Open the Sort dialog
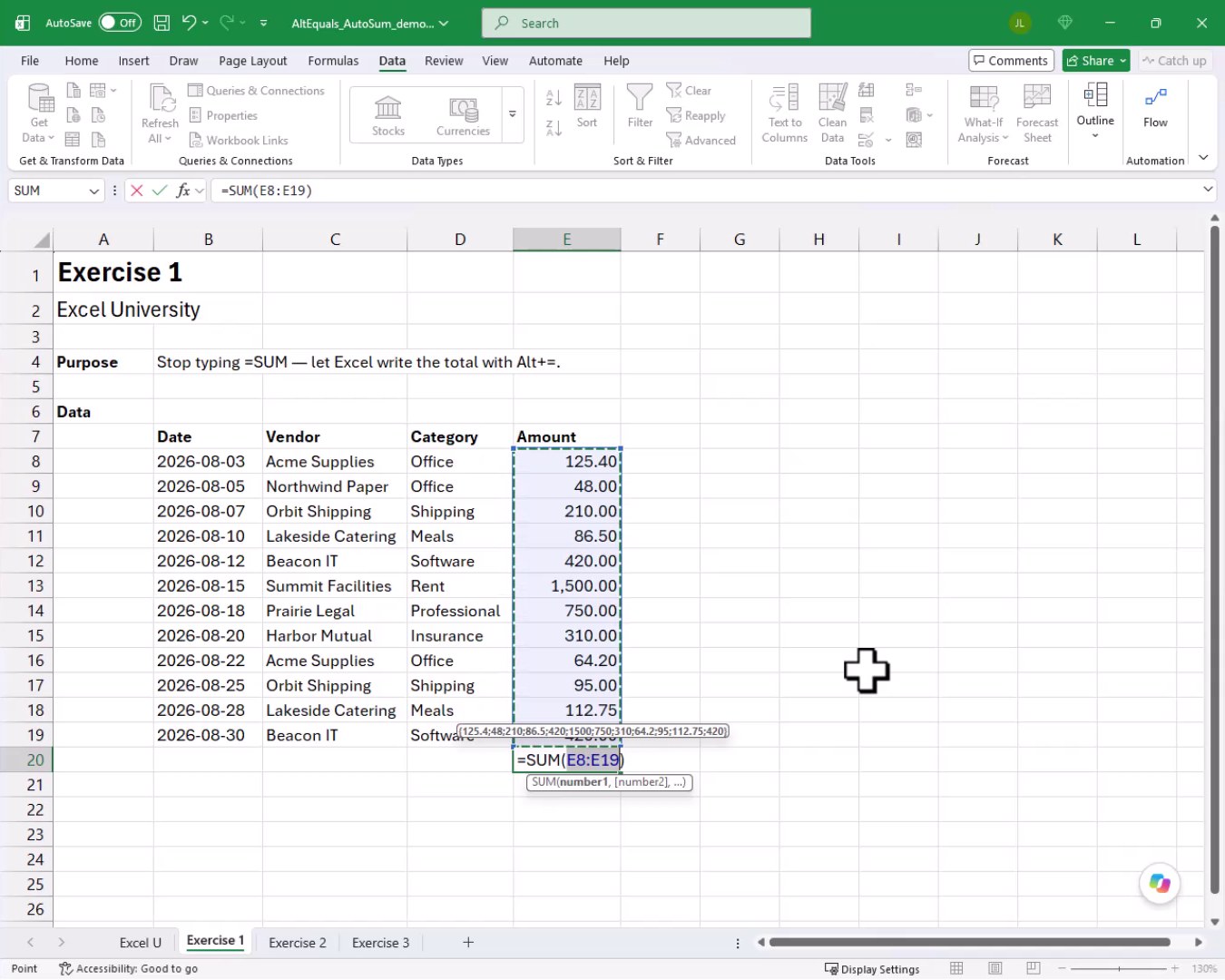This screenshot has width=1225, height=980. point(587,106)
